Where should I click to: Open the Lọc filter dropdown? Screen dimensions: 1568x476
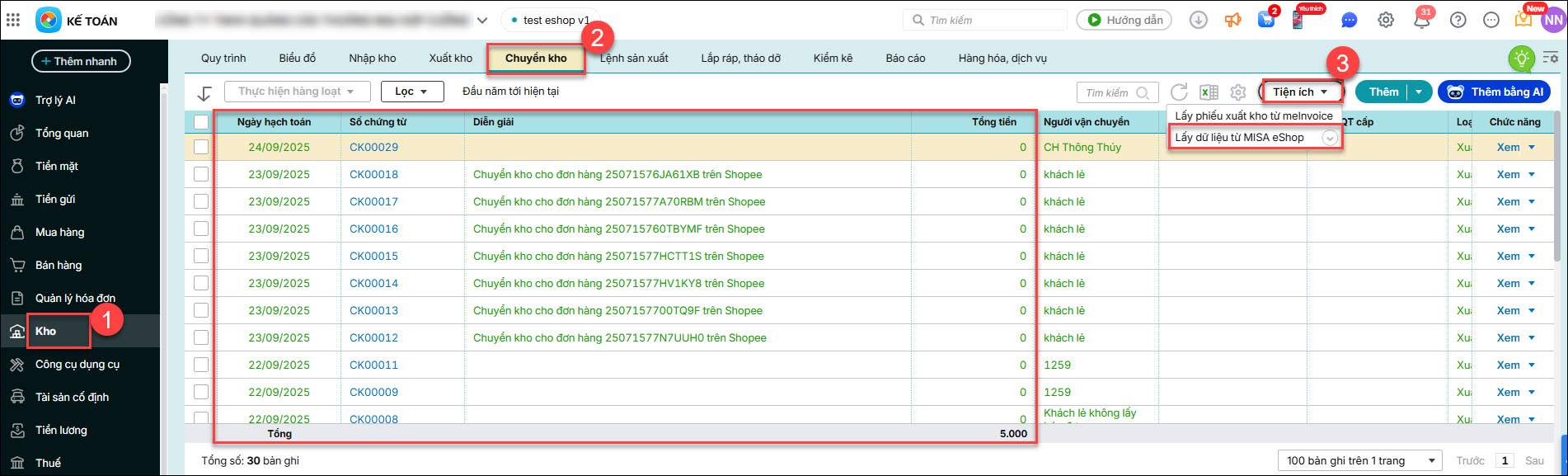[x=411, y=92]
